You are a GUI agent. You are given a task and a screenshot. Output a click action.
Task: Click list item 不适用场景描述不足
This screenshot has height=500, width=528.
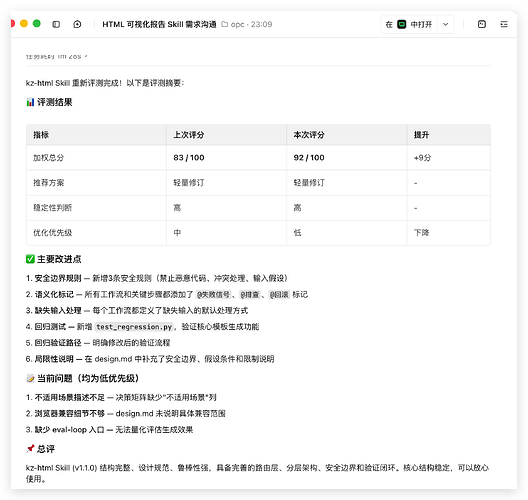tap(121, 397)
